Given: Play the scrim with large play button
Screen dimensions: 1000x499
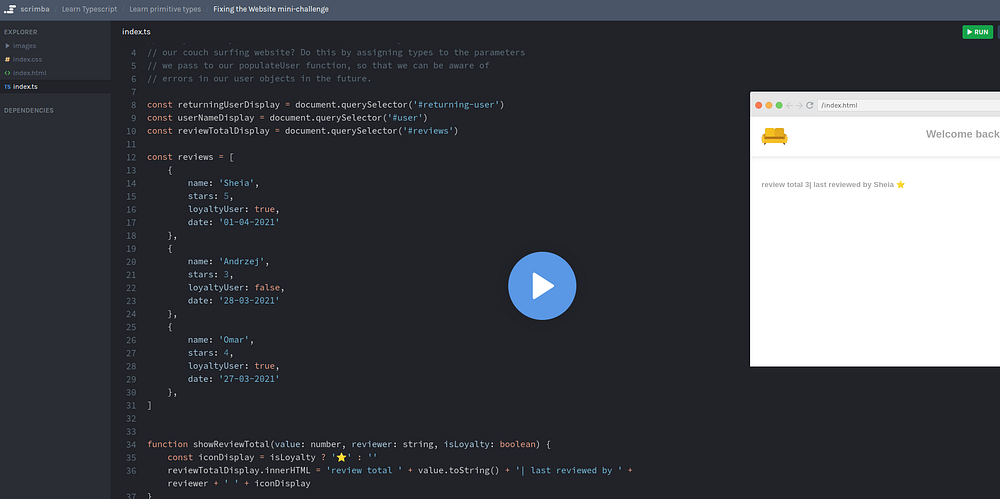Looking at the screenshot, I should (542, 286).
